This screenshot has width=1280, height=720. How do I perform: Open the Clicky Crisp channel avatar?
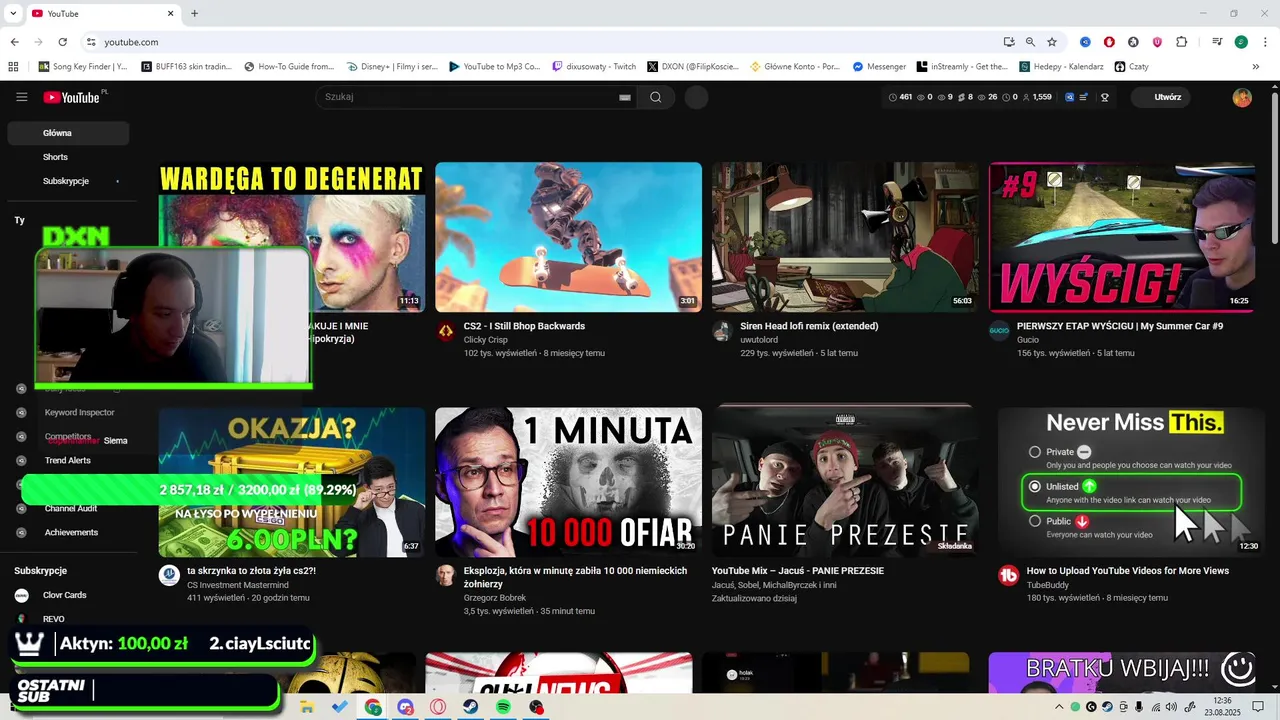coord(446,331)
